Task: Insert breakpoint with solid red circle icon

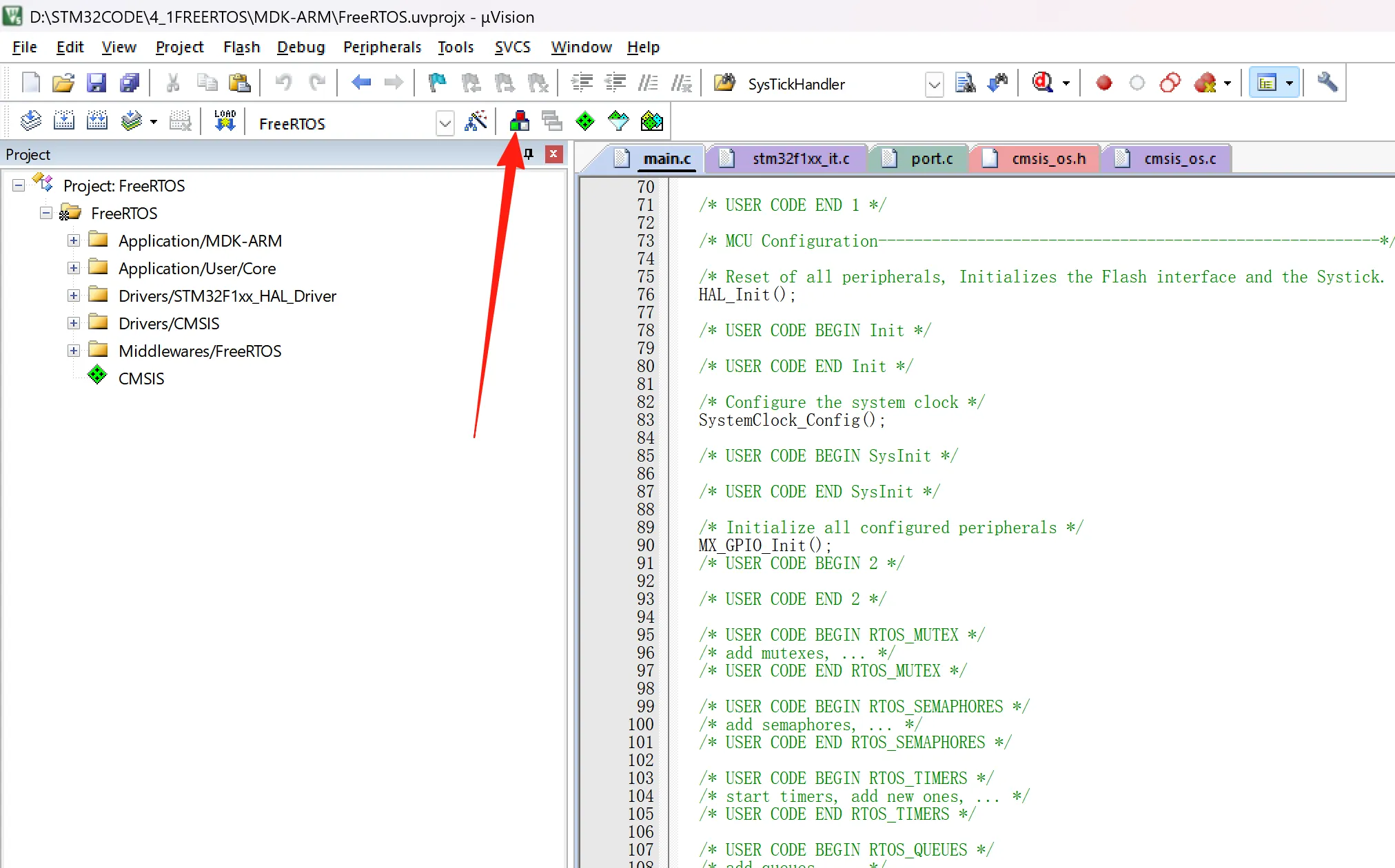Action: point(1103,83)
